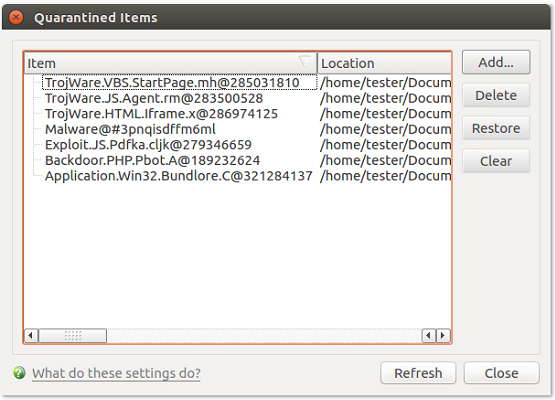This screenshot has width=555, height=400.
Task: Select Exploit.JS.Pdfka.cljk@279346659 entry
Action: coord(148,145)
